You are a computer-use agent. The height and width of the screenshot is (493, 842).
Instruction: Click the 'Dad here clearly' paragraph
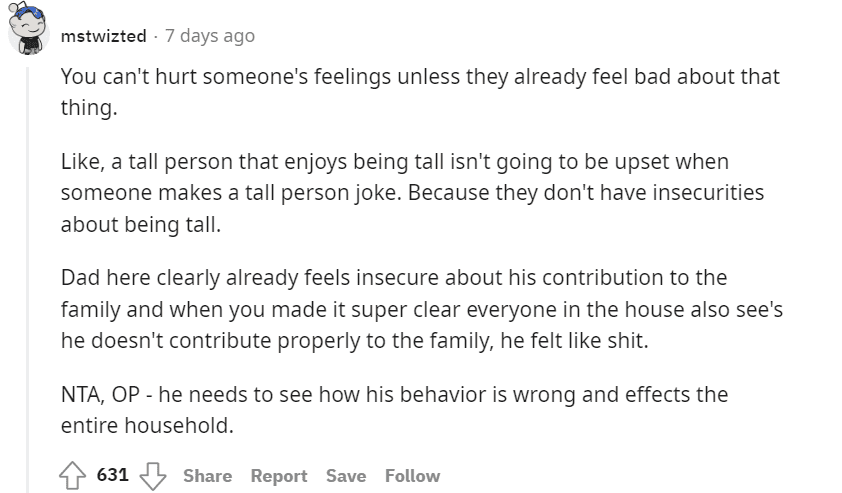(422, 309)
